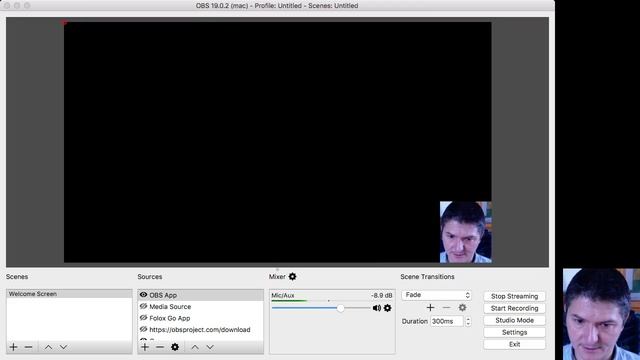The image size is (640, 360).
Task: Move scene down in Scenes list
Action: pyautogui.click(x=63, y=347)
